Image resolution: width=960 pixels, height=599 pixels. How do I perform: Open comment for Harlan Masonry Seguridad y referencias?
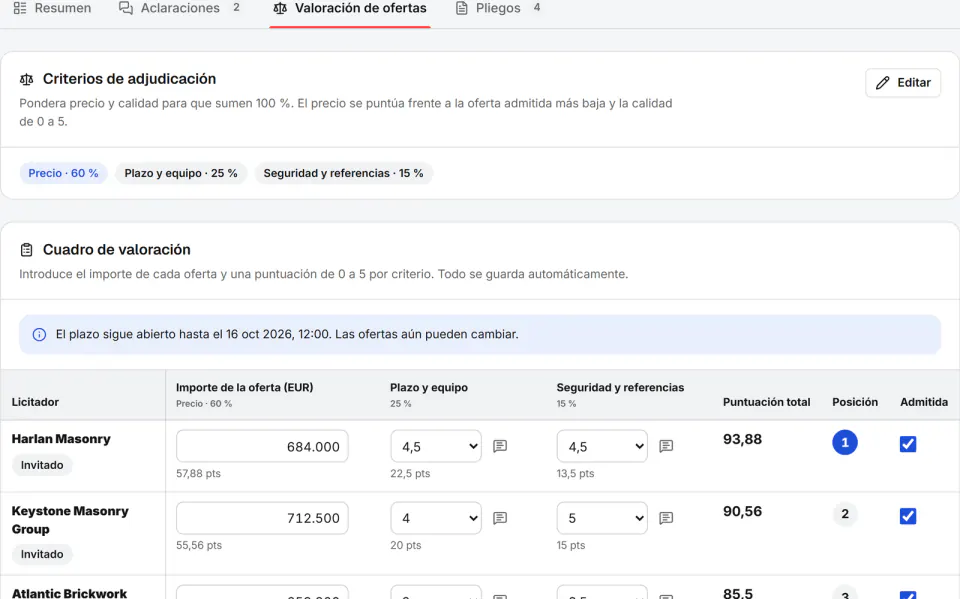point(666,446)
